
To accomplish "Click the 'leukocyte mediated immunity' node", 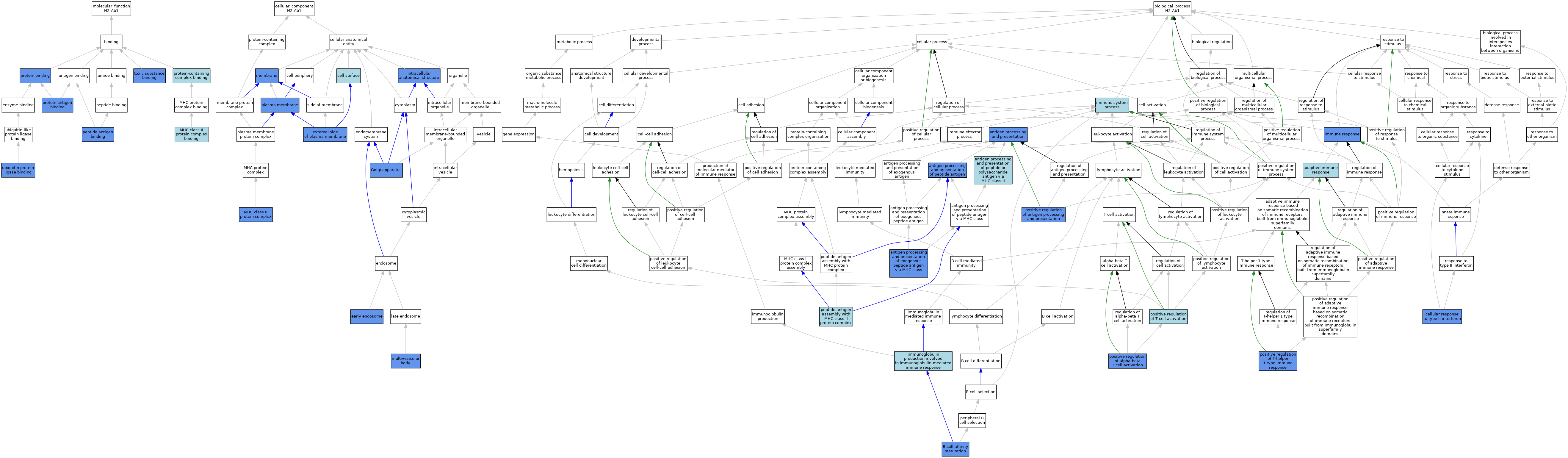I will [855, 170].
